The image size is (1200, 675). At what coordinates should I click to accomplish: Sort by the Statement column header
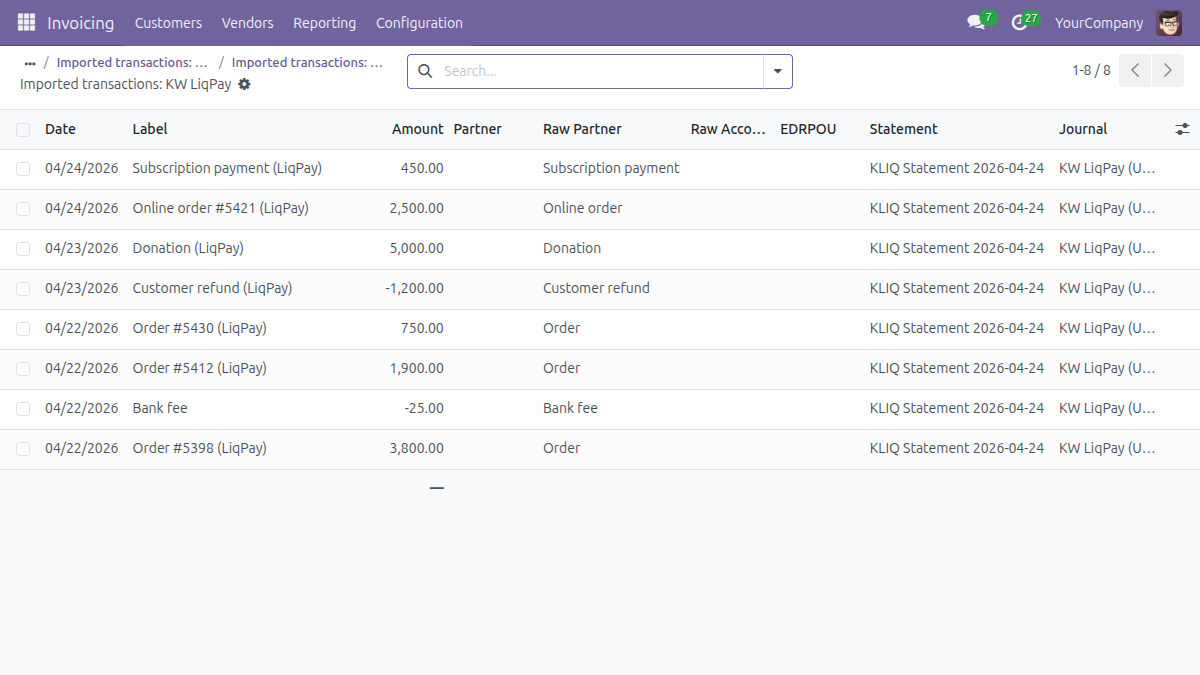point(903,129)
